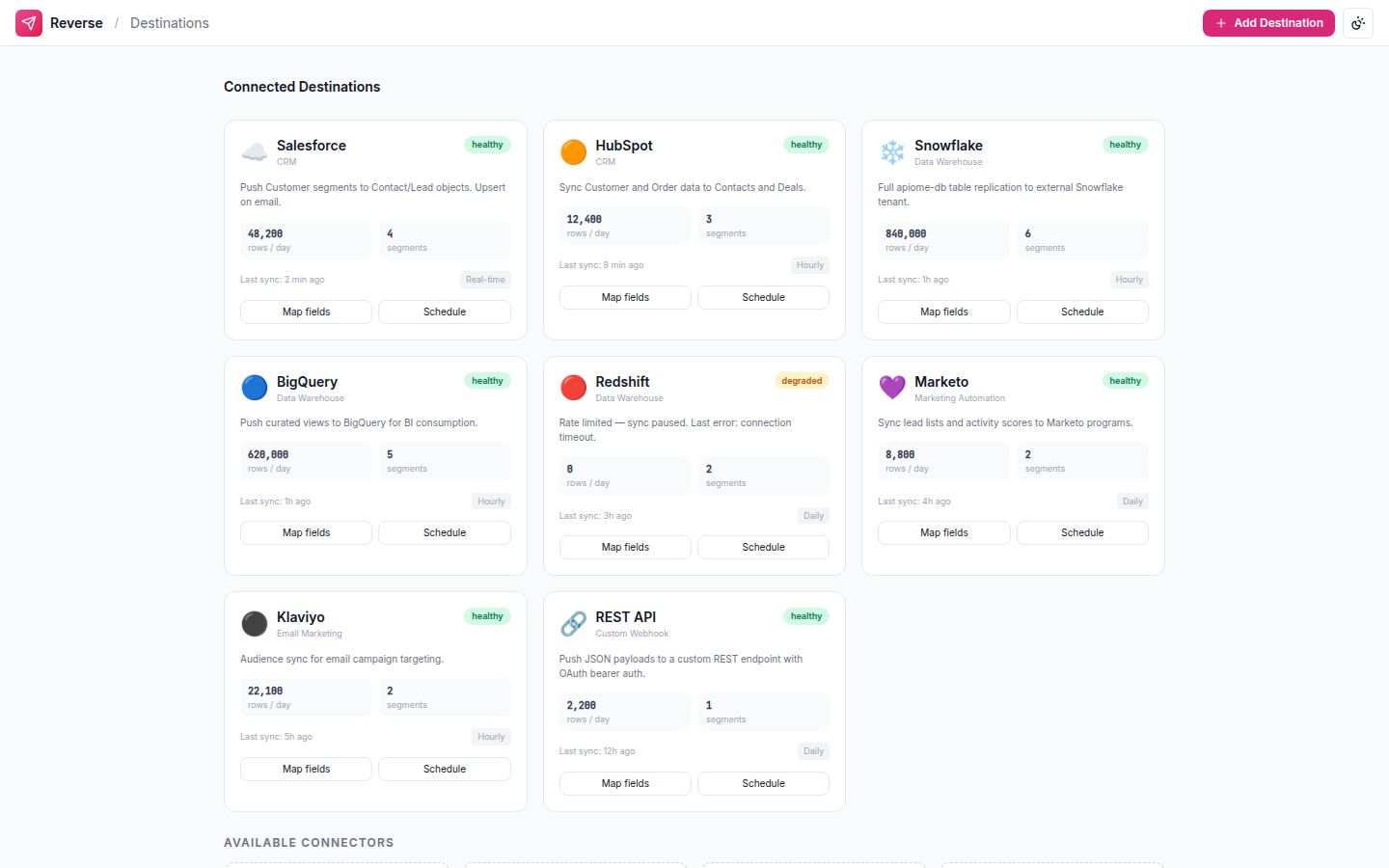Click the 22,100 rows per day stat
1389x868 pixels.
pyautogui.click(x=306, y=697)
